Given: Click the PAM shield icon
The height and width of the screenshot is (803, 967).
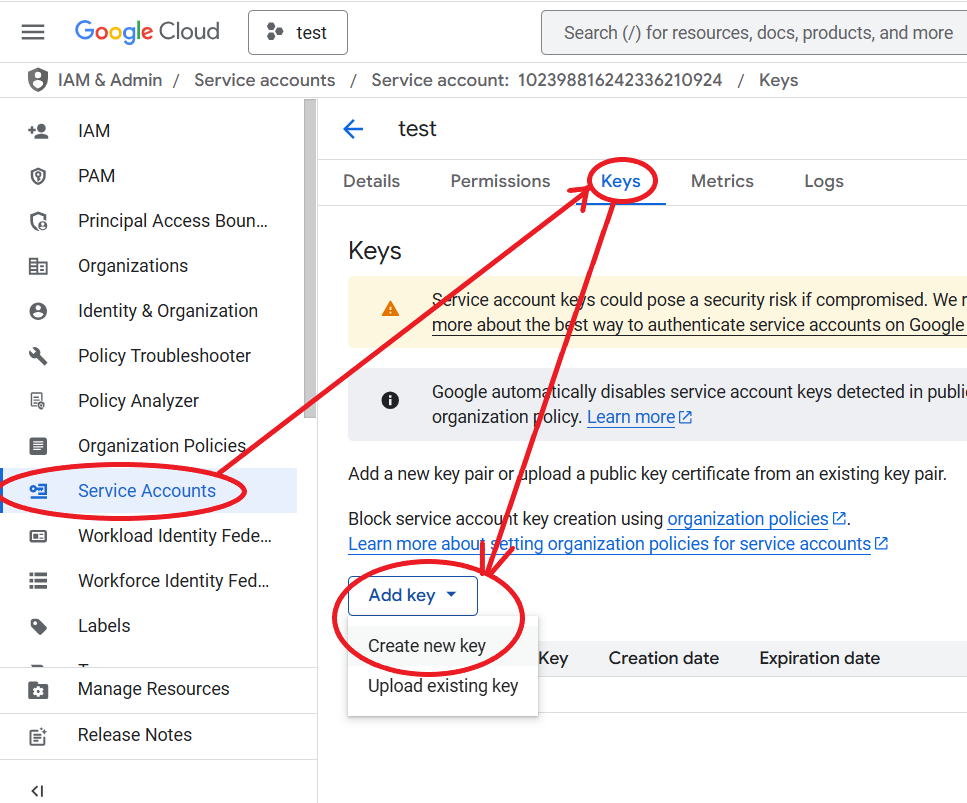Looking at the screenshot, I should [38, 176].
